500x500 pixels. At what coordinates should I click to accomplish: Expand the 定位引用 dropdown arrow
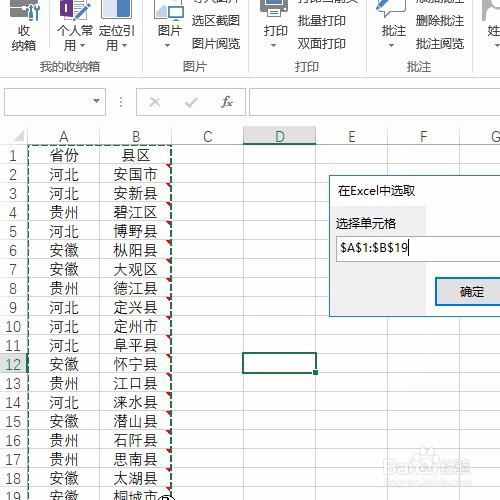coord(124,45)
